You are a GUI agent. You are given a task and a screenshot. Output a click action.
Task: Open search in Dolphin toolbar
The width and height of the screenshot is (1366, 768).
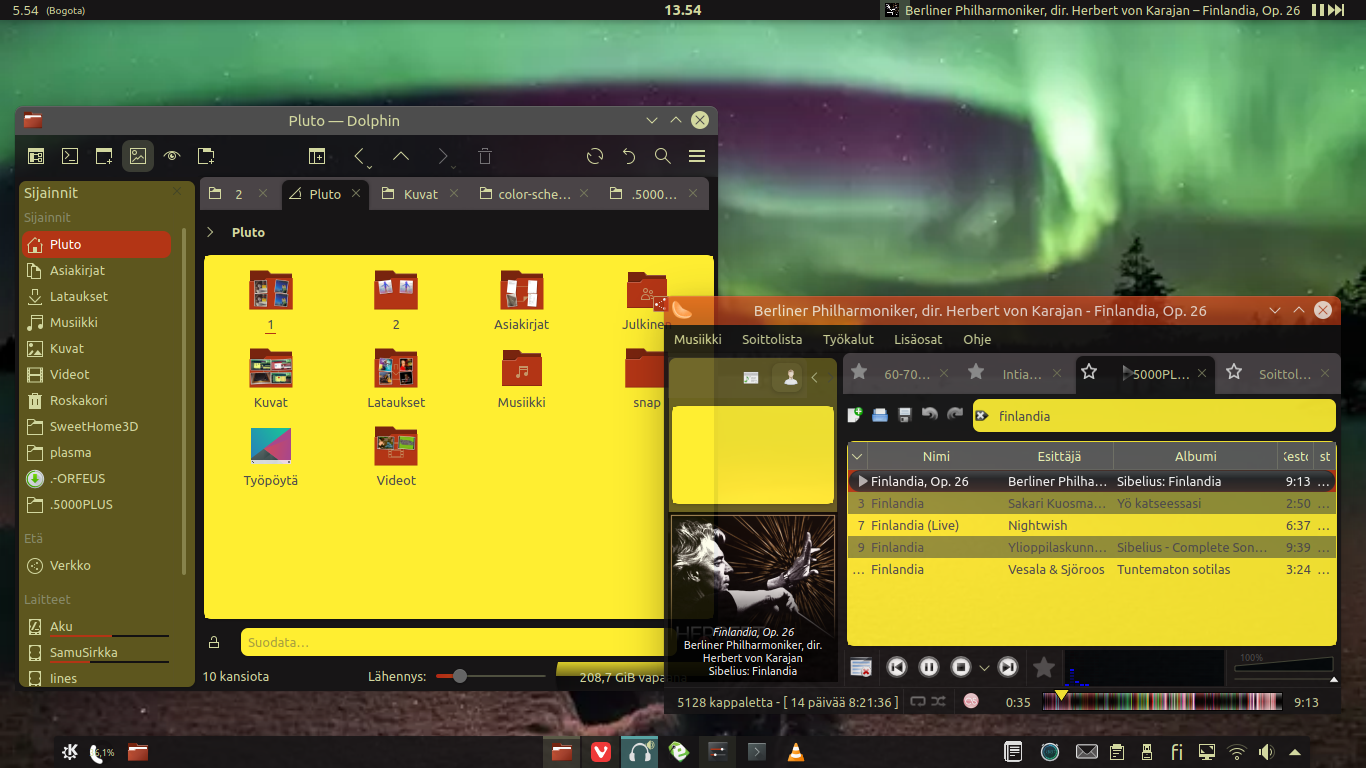662,156
